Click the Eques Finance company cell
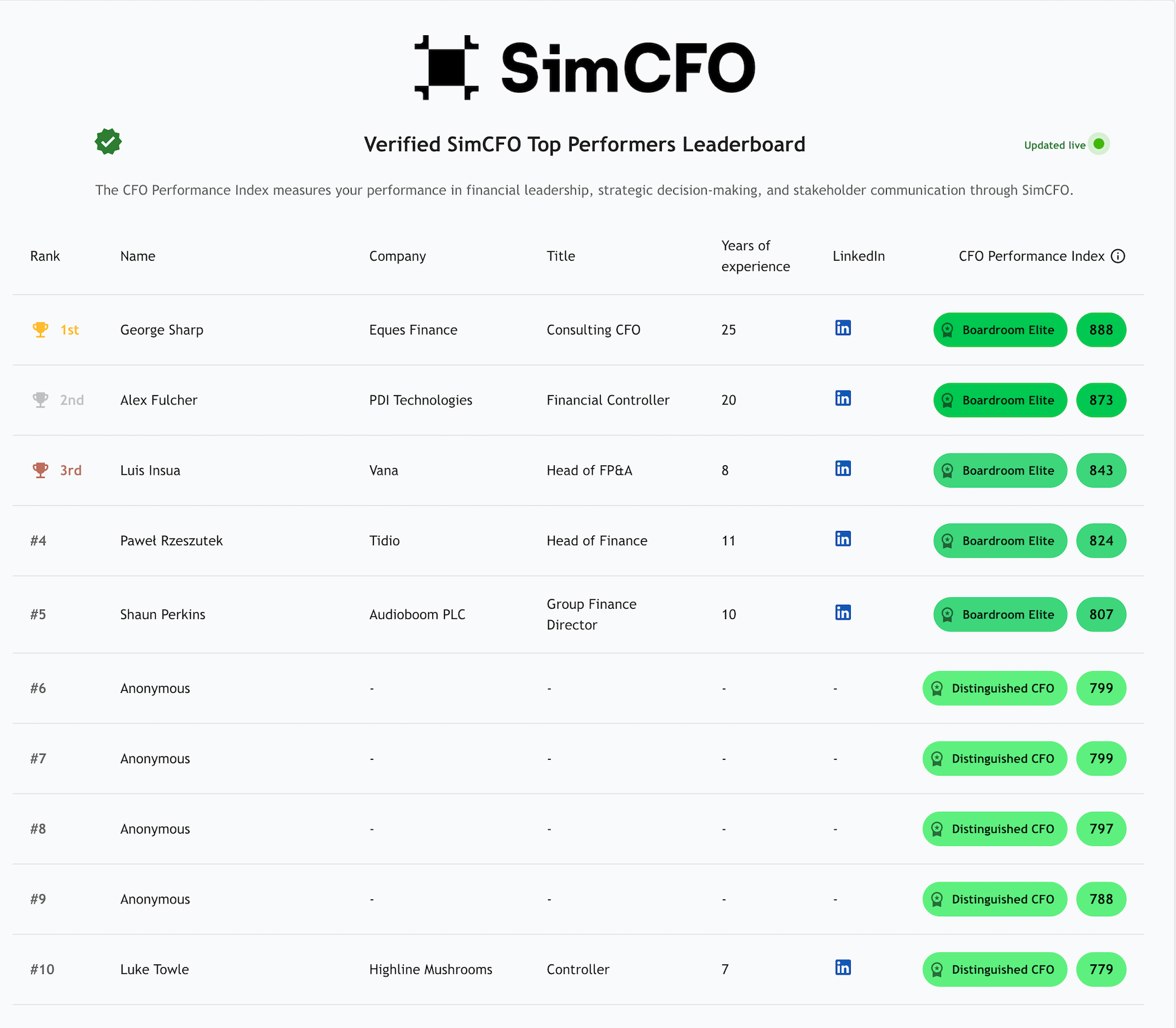Image resolution: width=1176 pixels, height=1028 pixels. click(x=413, y=330)
